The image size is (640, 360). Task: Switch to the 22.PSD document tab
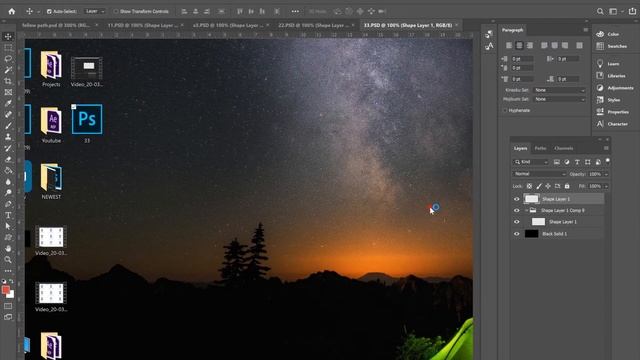click(313, 25)
